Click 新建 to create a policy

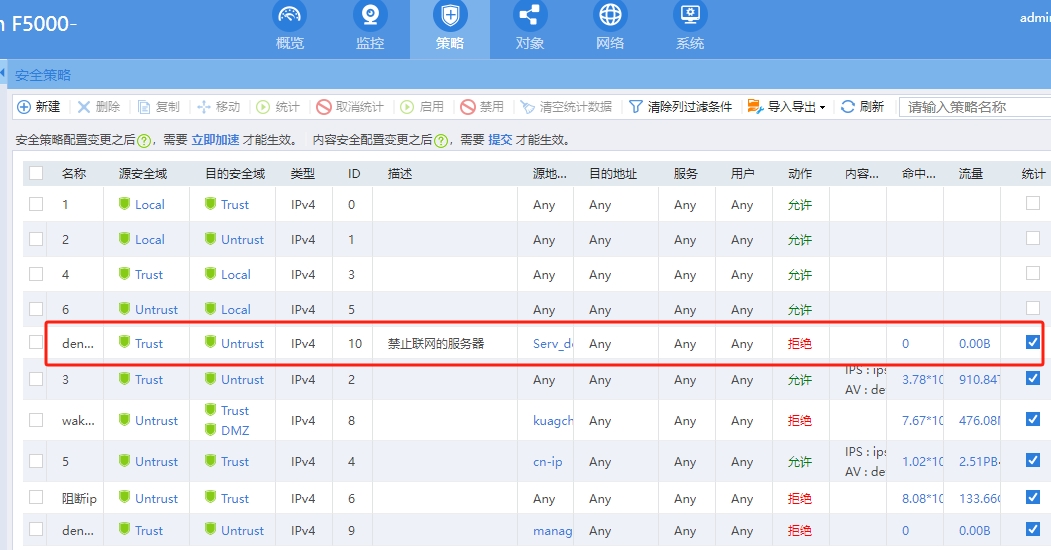pos(39,107)
